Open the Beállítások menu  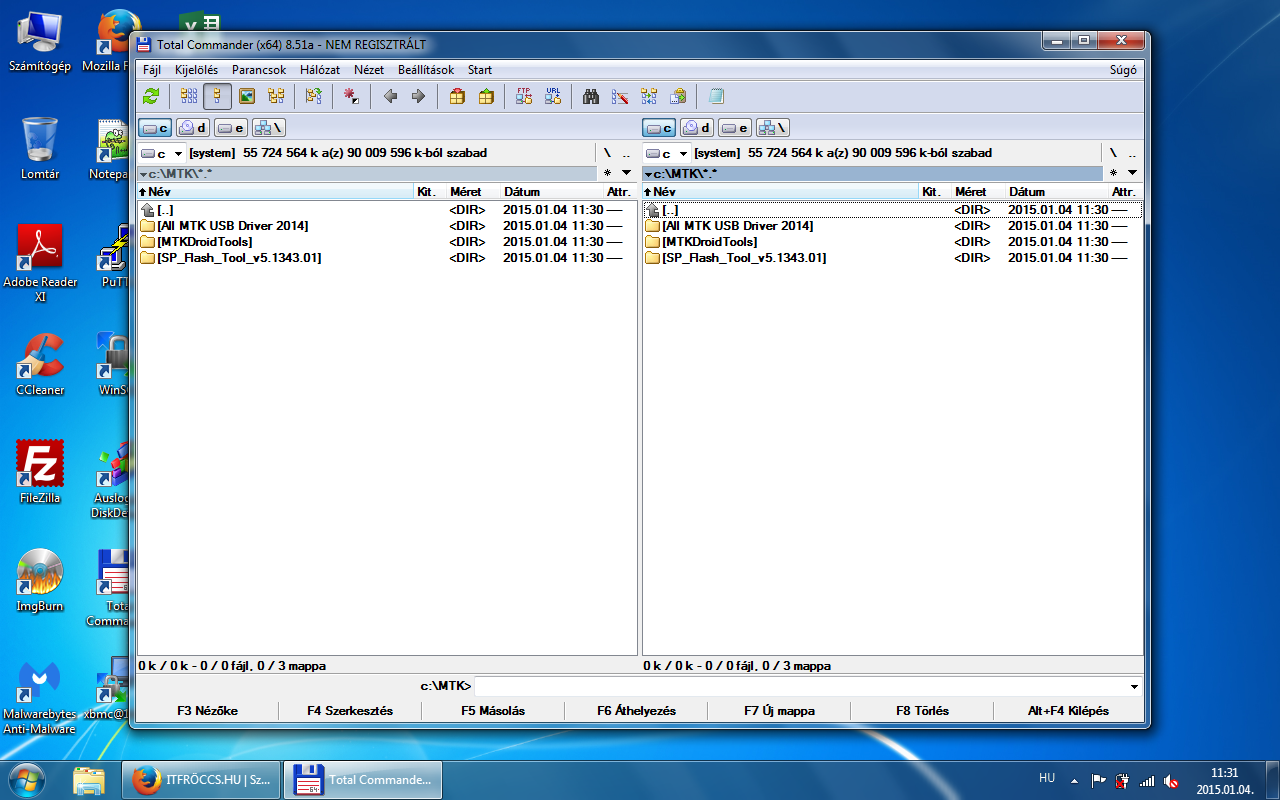coord(425,70)
